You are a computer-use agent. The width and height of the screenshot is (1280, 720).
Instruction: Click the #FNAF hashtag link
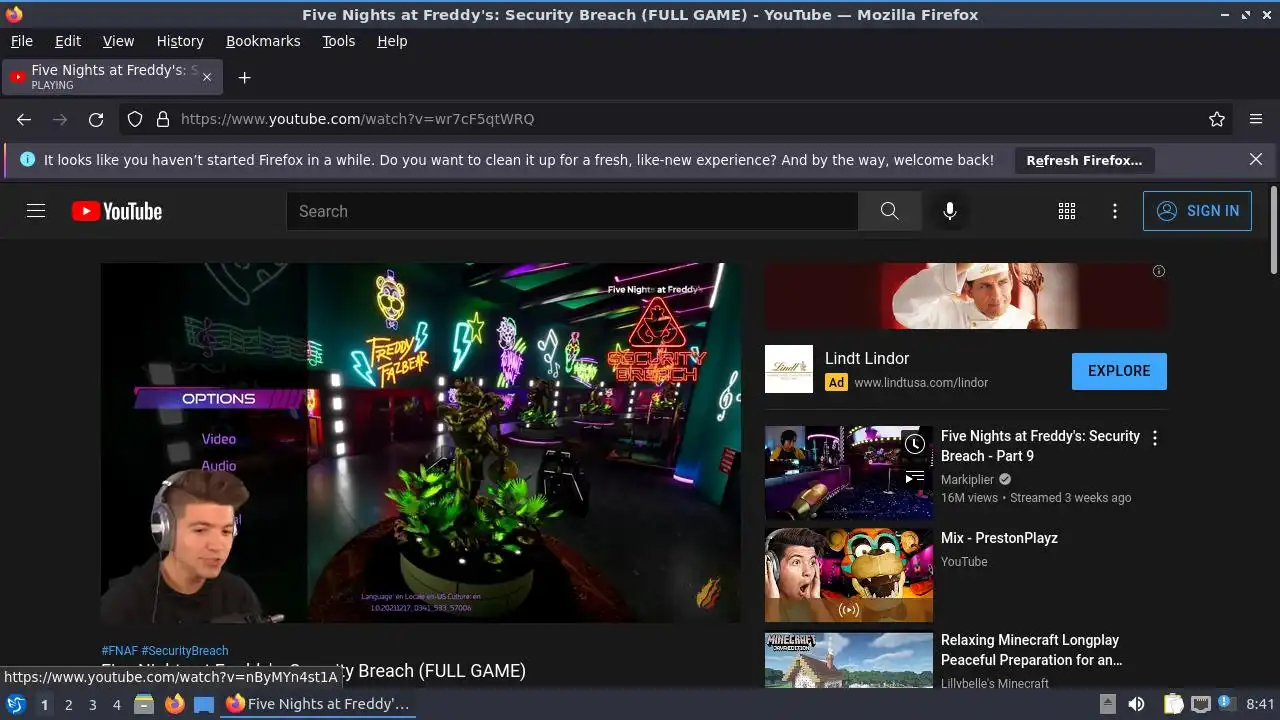(120, 651)
